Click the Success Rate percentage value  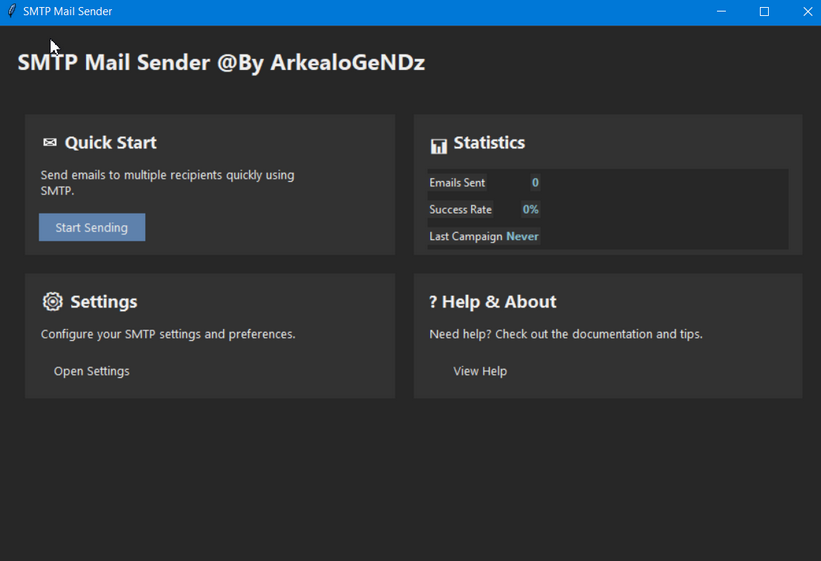[530, 210]
